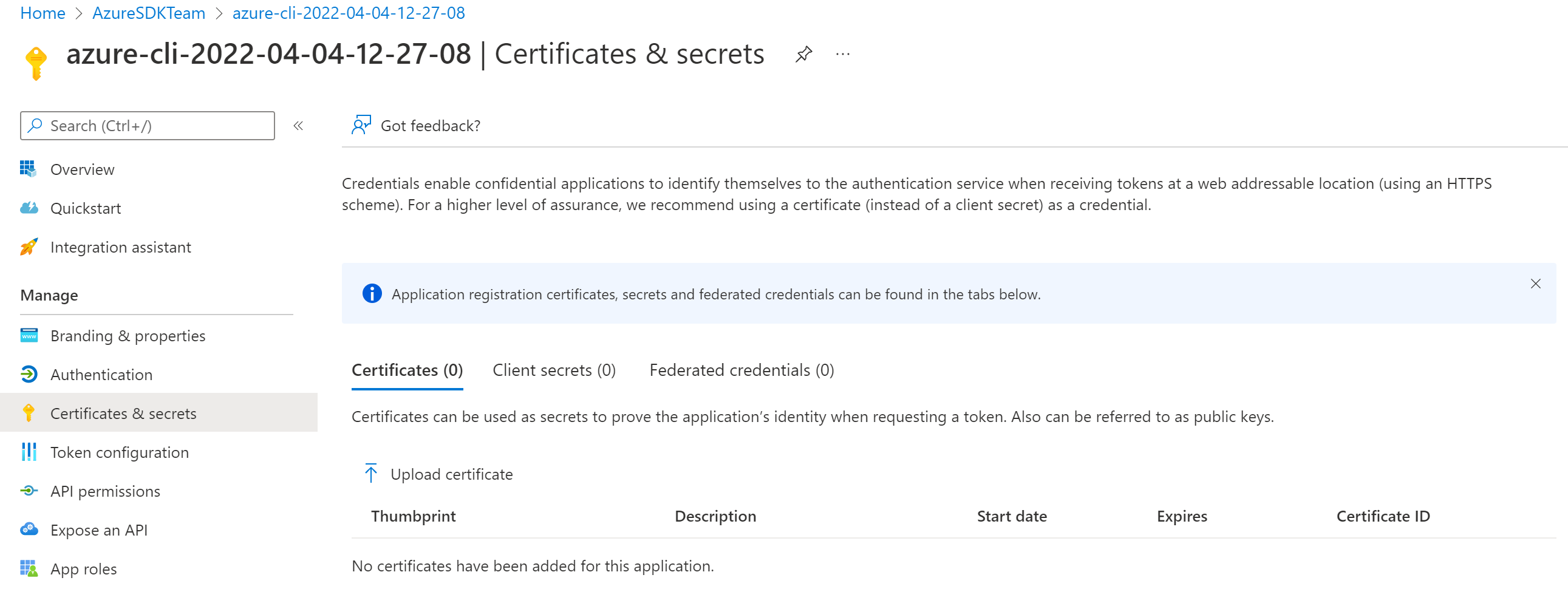The image size is (1568, 589).
Task: Open Token configuration
Action: [119, 452]
